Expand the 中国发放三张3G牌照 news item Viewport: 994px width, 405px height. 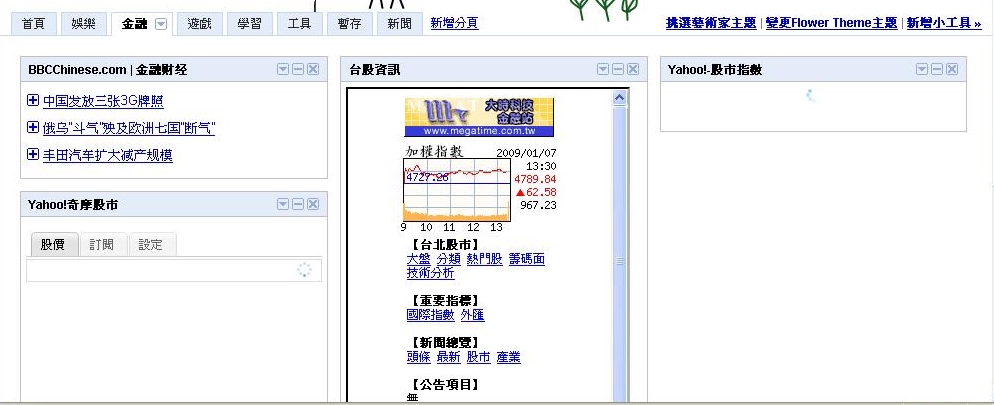click(x=33, y=100)
